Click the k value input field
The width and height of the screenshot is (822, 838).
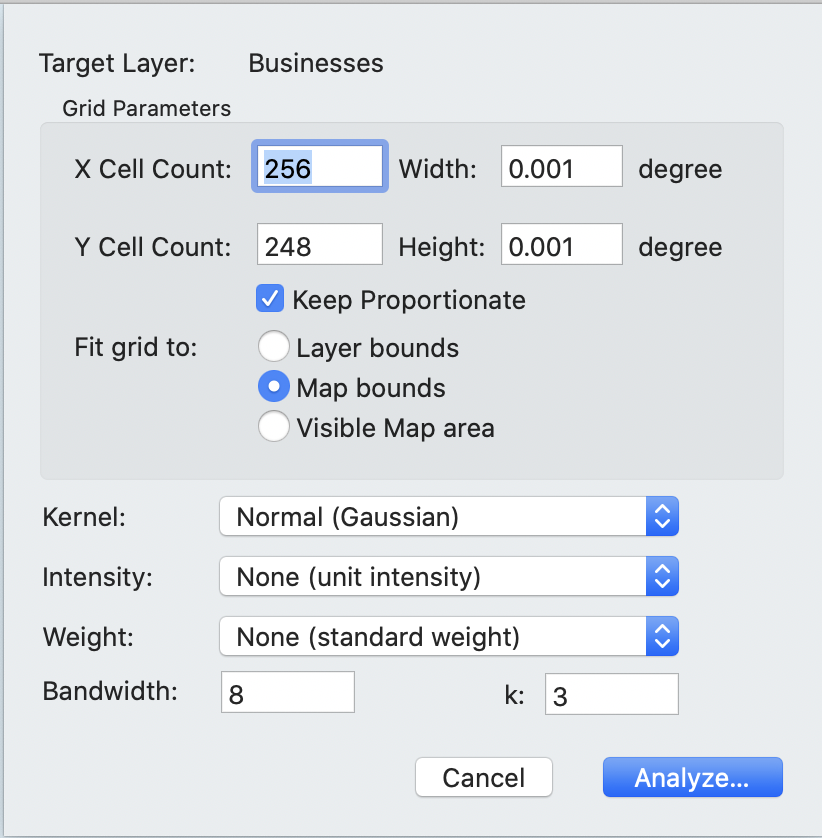pos(611,693)
